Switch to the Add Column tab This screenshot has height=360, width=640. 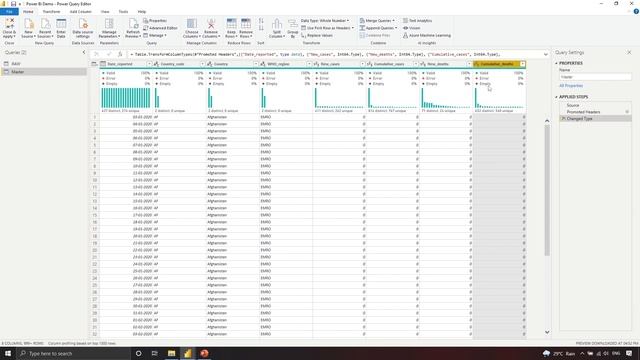coord(80,11)
